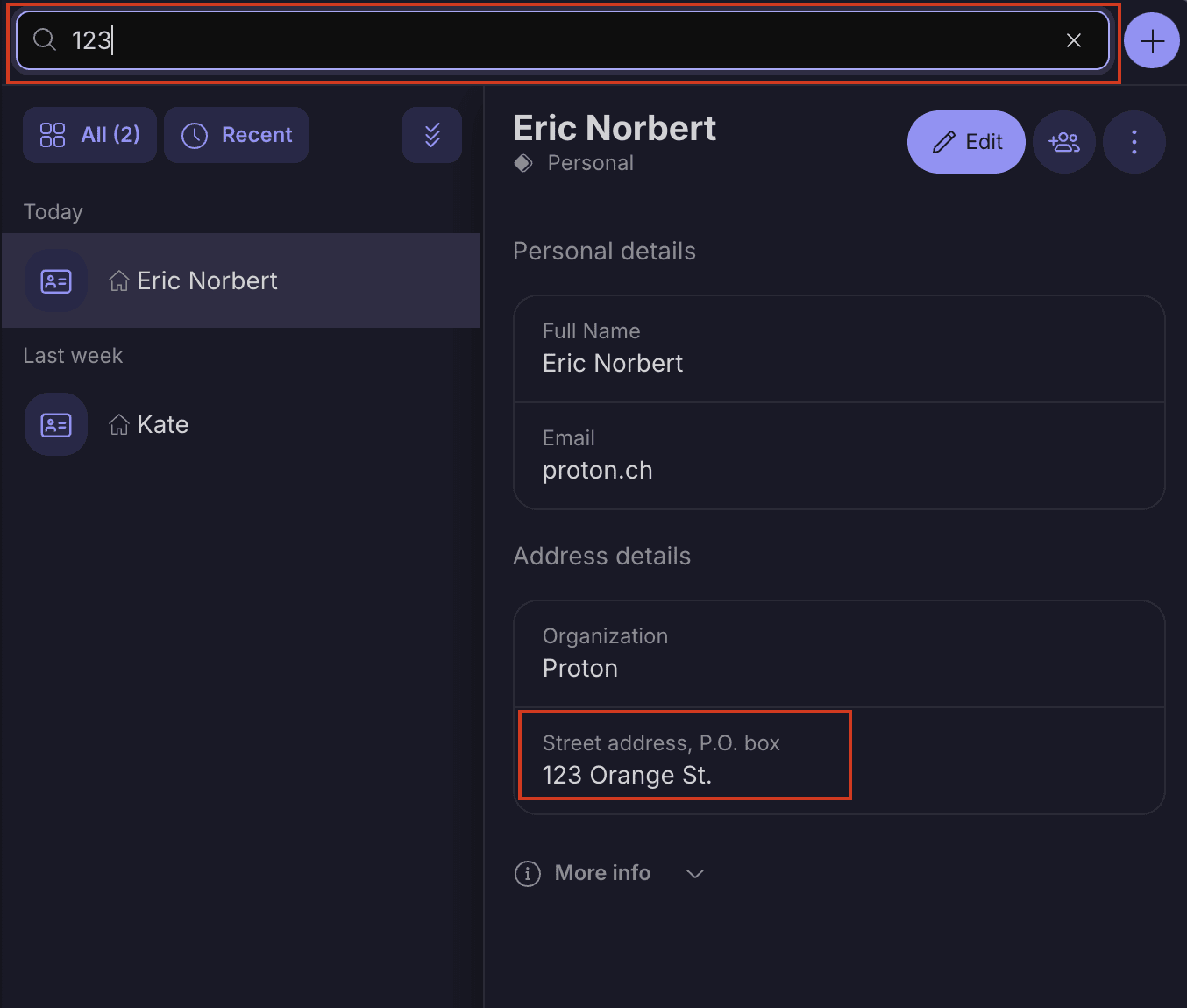Viewport: 1187px width, 1008px height.
Task: Copy the street address 123 Orange St.
Action: click(627, 776)
